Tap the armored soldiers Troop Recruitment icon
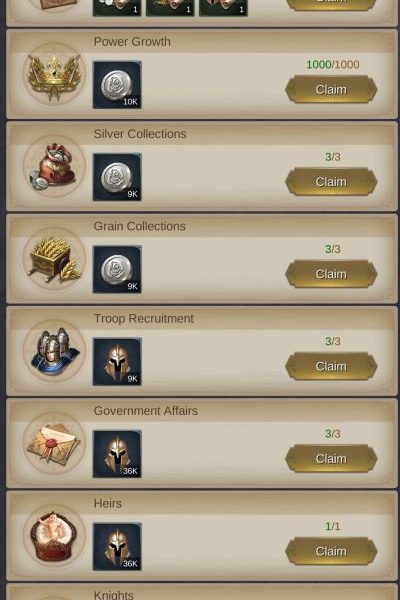The height and width of the screenshot is (600, 400). click(x=54, y=351)
